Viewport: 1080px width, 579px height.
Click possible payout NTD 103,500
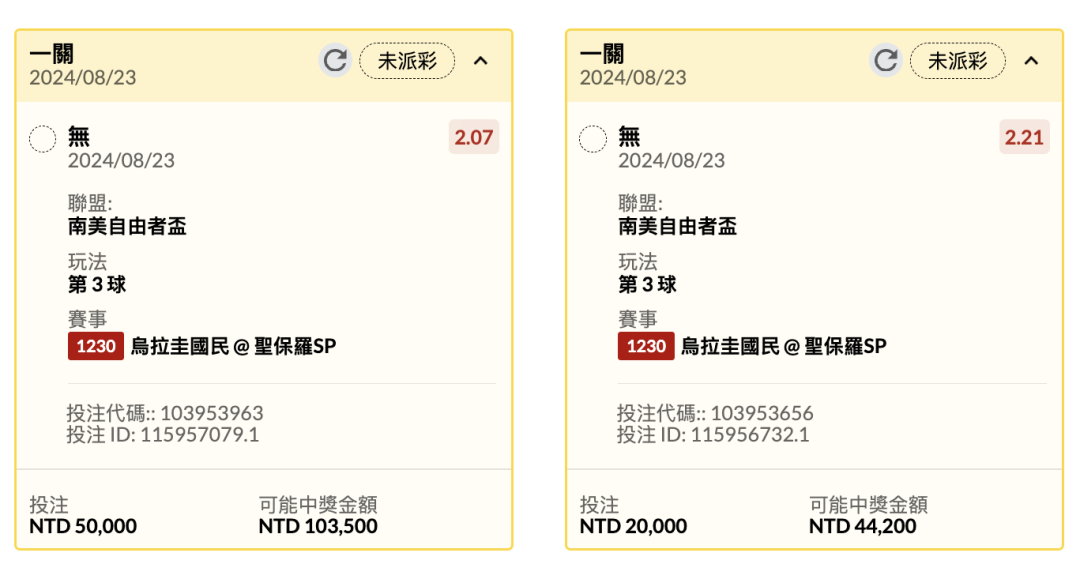(318, 526)
